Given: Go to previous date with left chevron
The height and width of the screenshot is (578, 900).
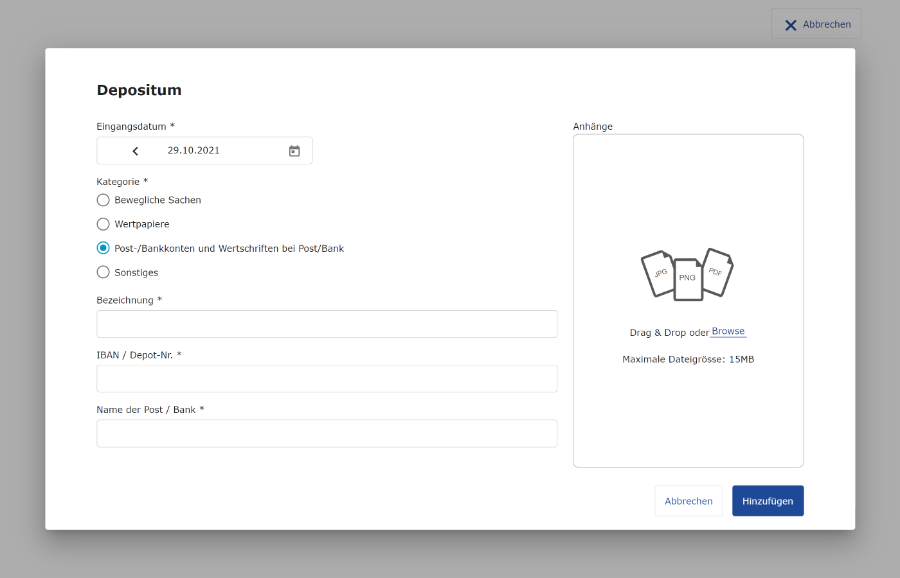Looking at the screenshot, I should click(x=135, y=151).
